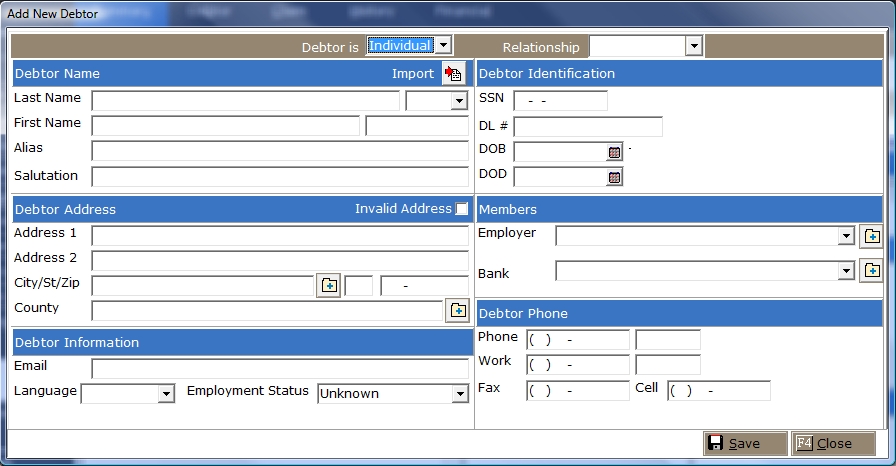
Task: Enable the Invalid Address checkbox
Action: tap(461, 209)
